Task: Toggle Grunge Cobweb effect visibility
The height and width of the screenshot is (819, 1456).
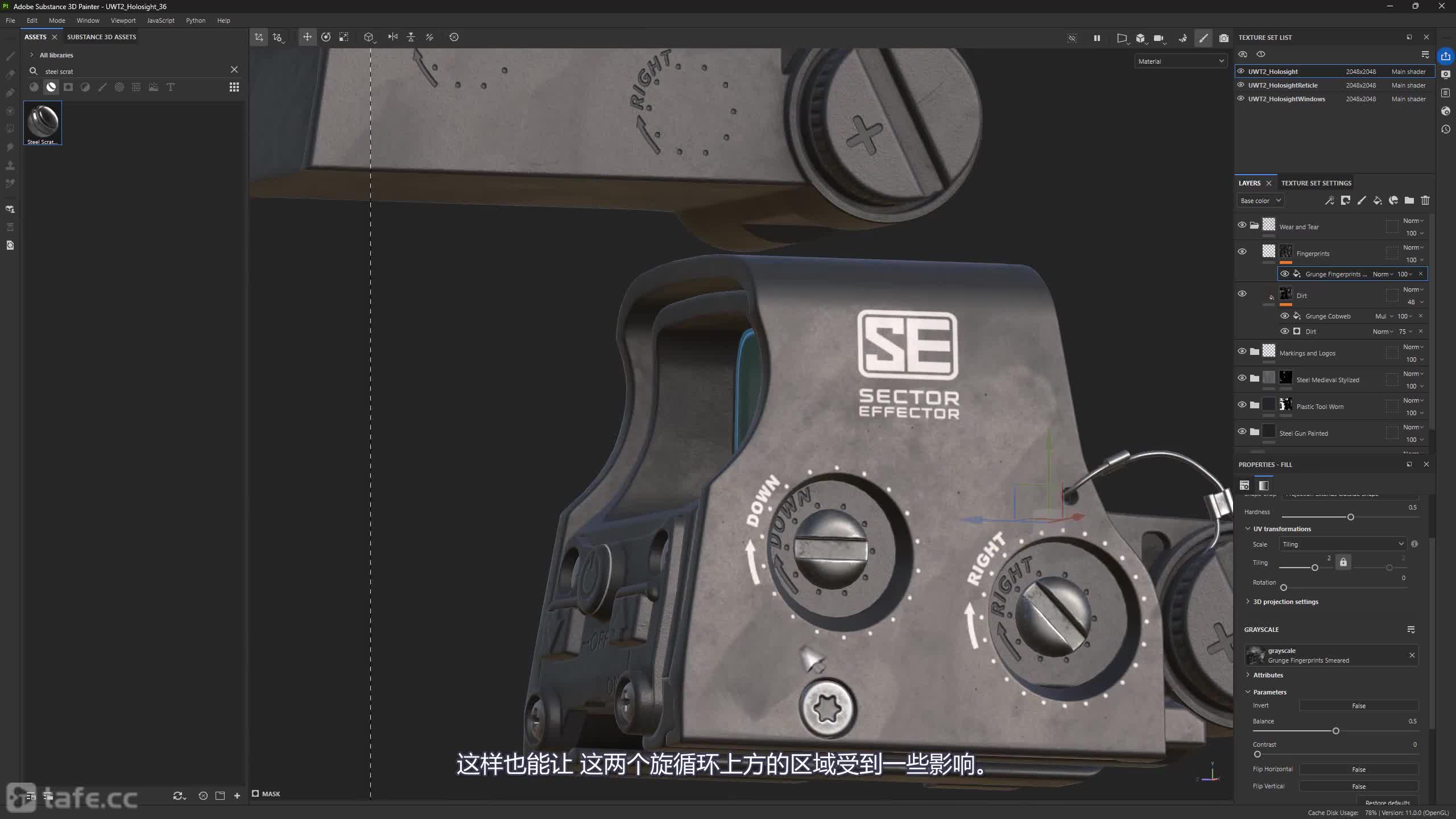Action: [x=1285, y=316]
